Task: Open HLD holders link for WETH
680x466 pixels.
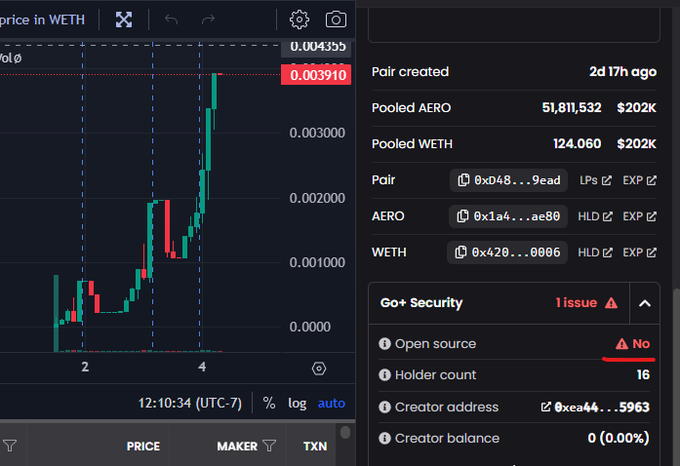Action: [595, 252]
